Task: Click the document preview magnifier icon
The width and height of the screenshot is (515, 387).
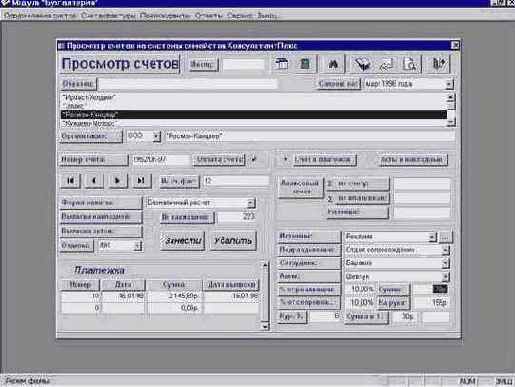Action: pos(410,64)
